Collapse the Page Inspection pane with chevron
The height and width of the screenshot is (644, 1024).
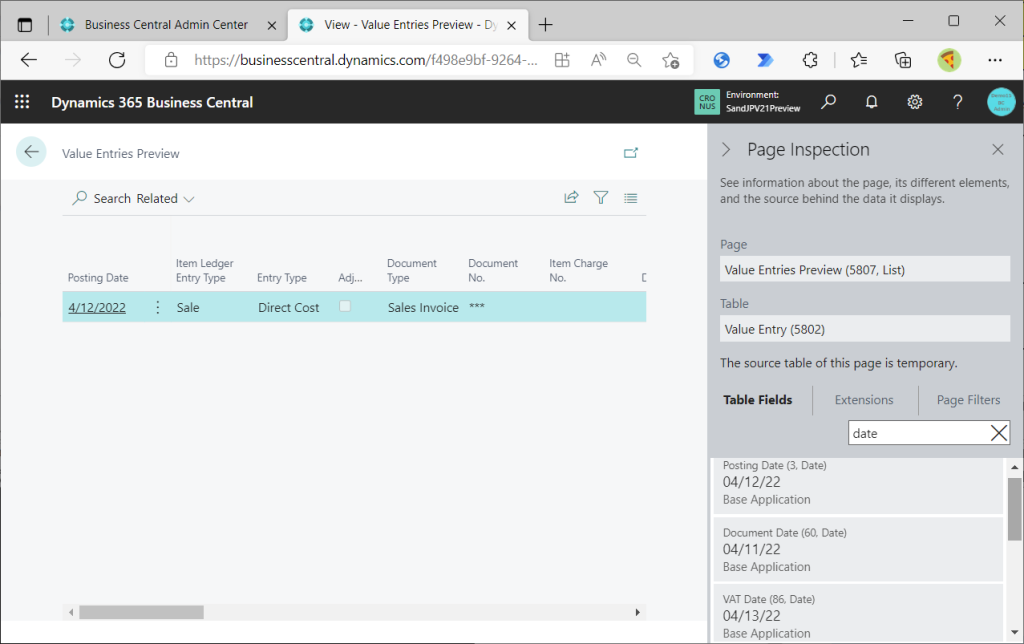pos(726,150)
